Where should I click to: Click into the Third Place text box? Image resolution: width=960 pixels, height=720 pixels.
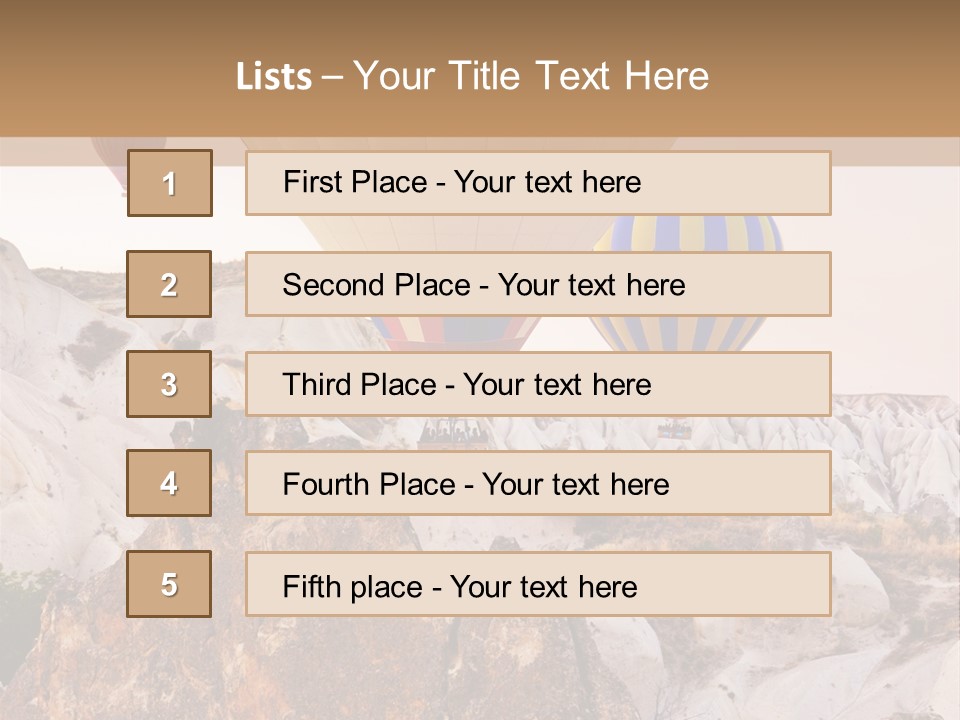538,384
